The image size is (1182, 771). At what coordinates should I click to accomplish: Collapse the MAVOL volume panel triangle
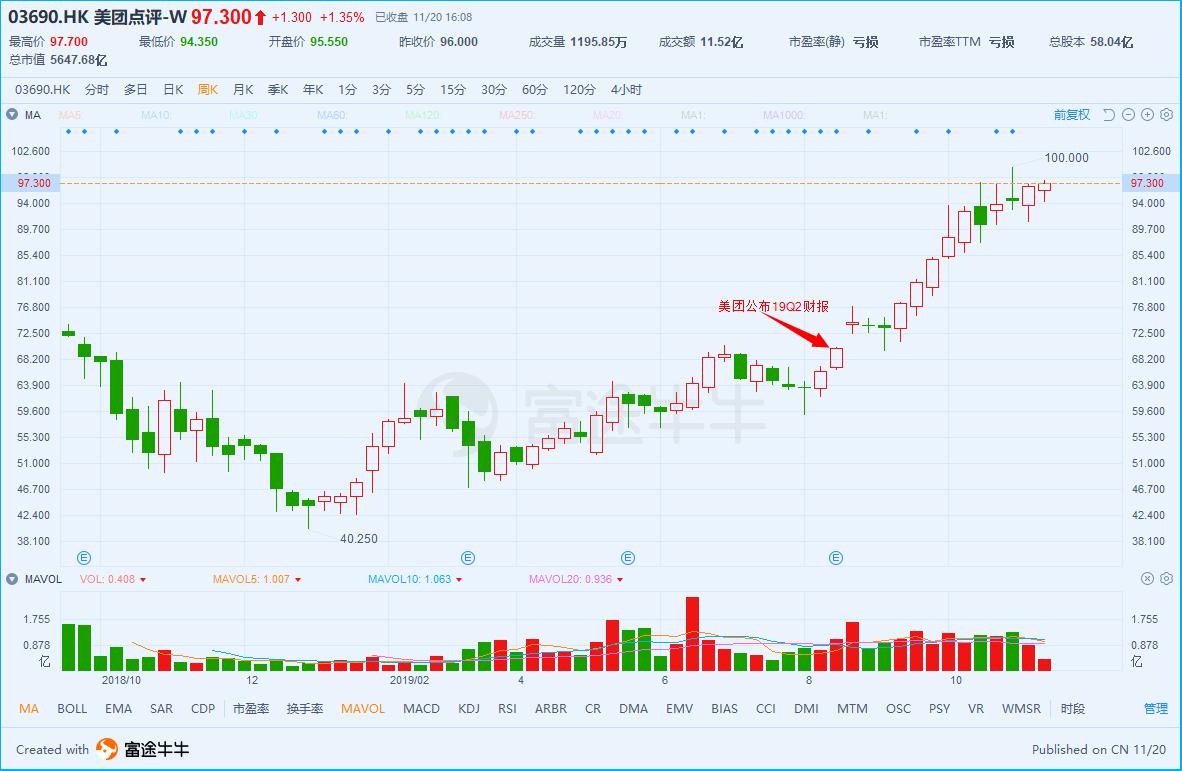click(12, 579)
